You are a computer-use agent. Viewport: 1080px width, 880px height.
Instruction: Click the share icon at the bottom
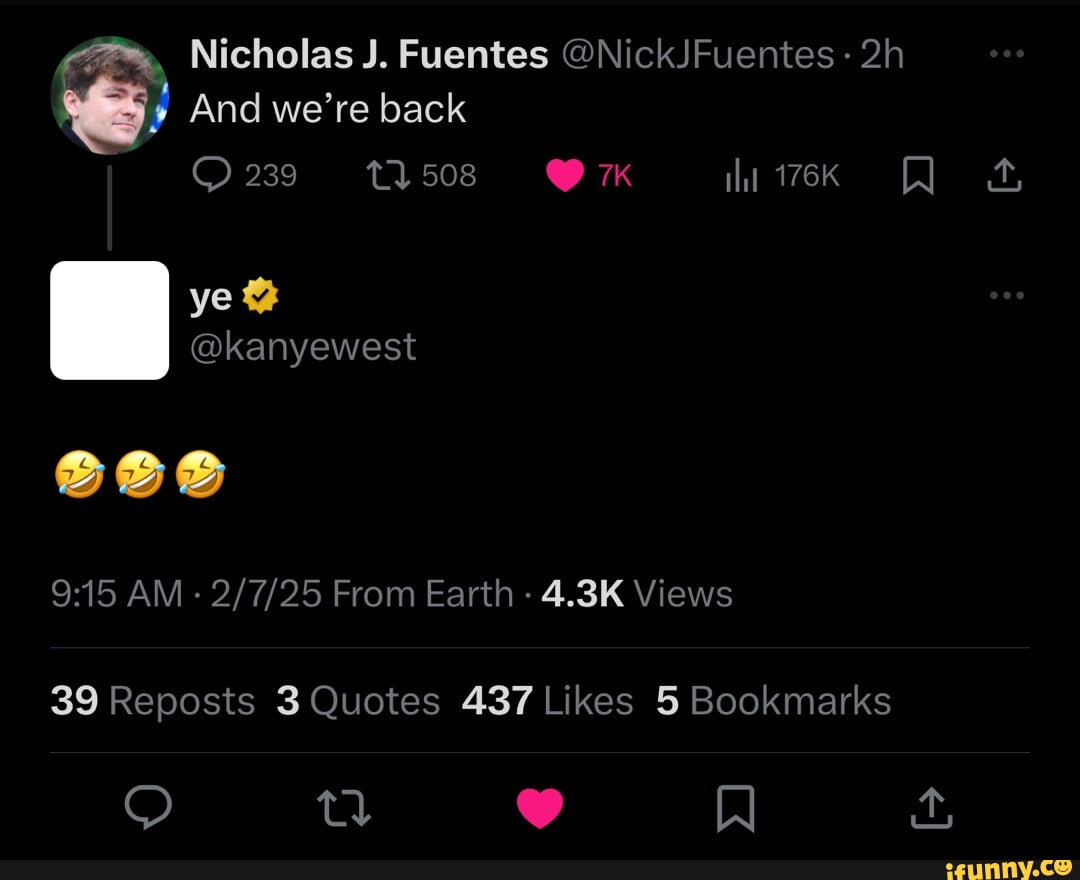(930, 808)
